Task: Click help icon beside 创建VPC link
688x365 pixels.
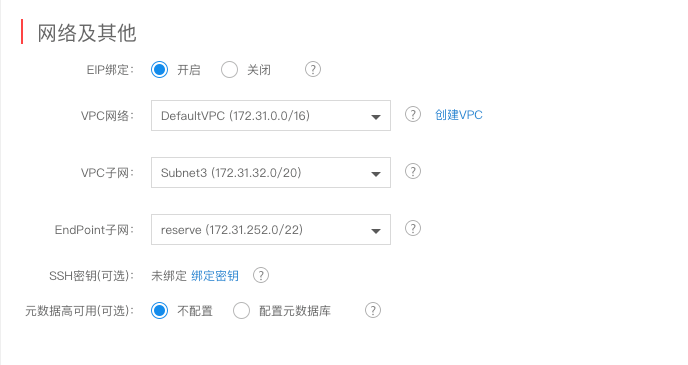Action: [x=413, y=115]
